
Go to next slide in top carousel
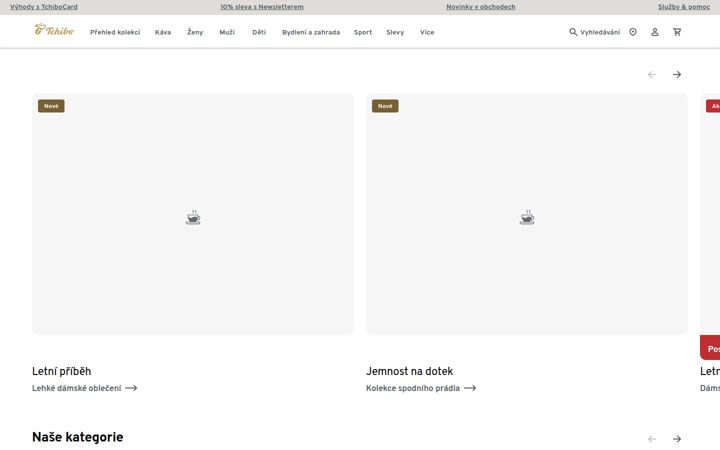point(677,74)
